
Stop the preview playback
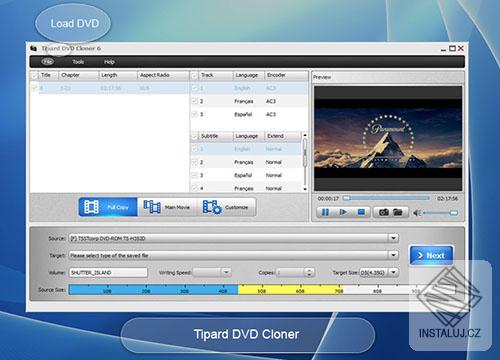click(361, 212)
